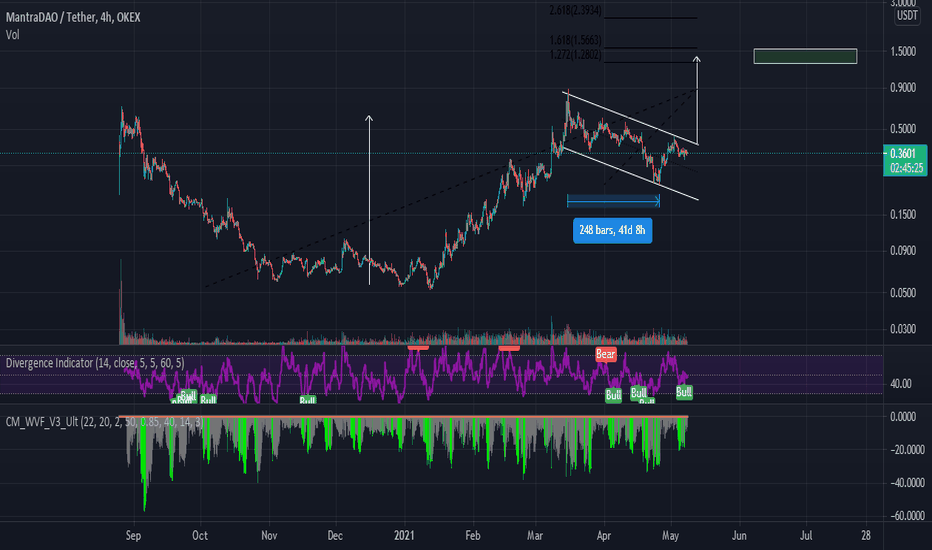This screenshot has height=550, width=932.
Task: Click the 2021 label on time axis
Action: [x=404, y=536]
